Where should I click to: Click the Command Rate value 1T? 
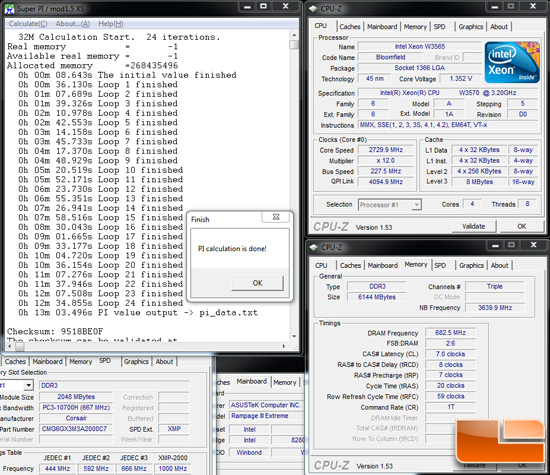click(450, 407)
